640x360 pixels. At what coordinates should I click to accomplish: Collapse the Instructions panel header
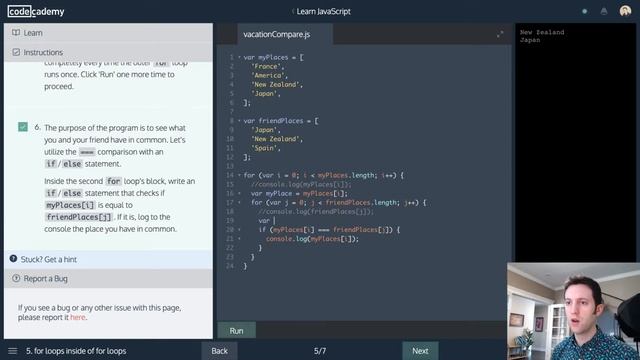(x=108, y=52)
